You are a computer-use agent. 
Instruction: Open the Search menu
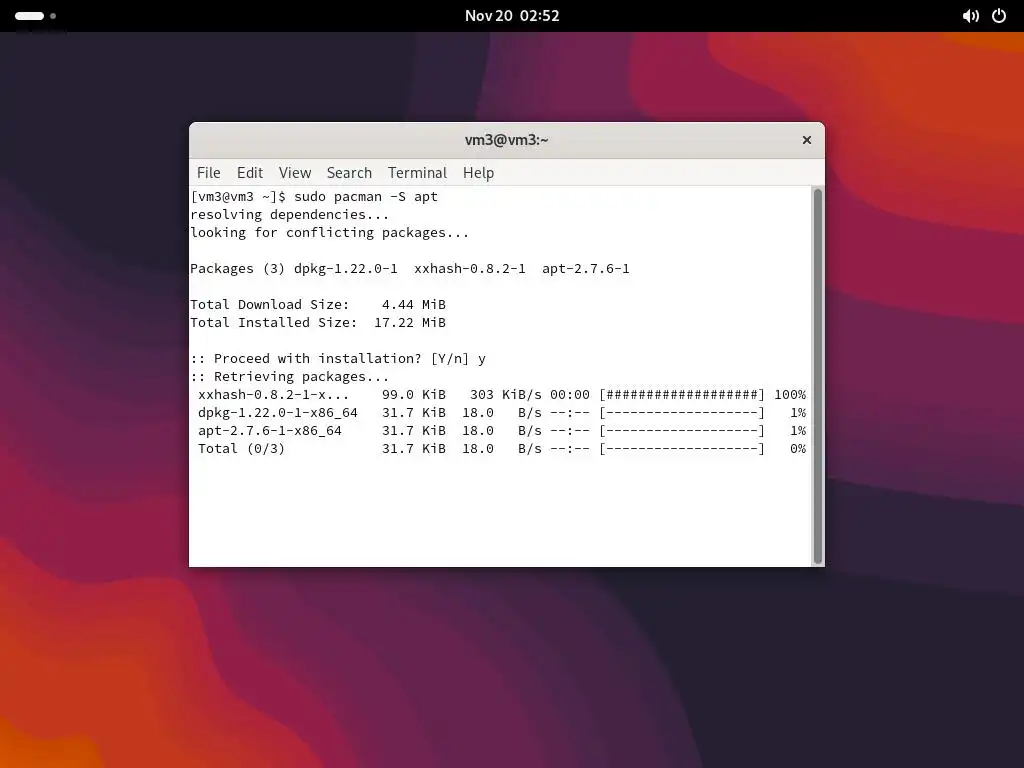pos(349,172)
